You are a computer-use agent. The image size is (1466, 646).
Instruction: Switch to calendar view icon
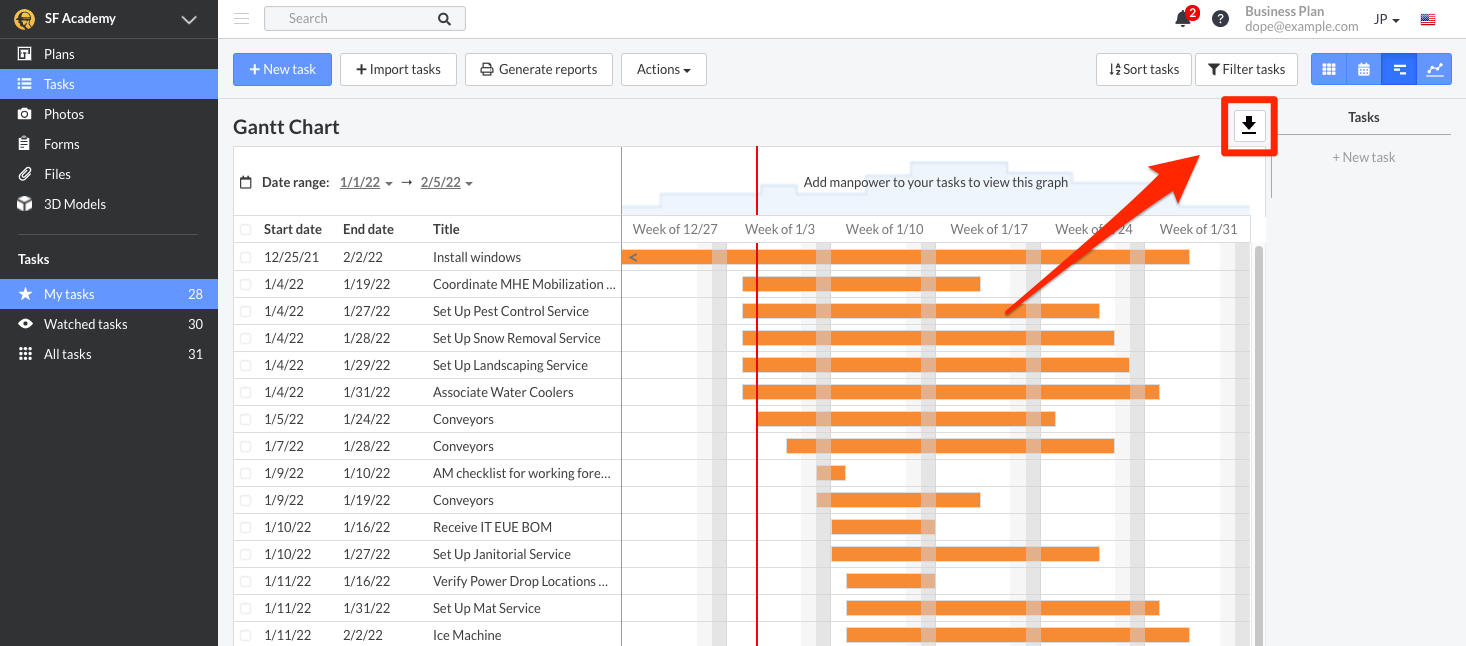click(x=1364, y=69)
